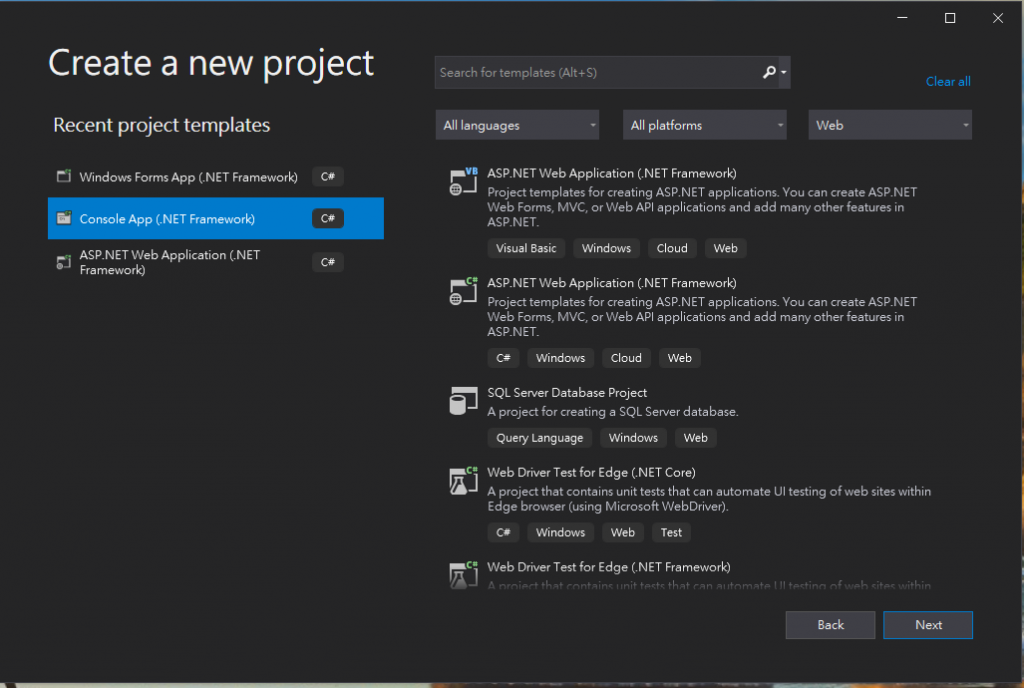1024x688 pixels.
Task: Click Web tag under Visual Basic ASP.NET template
Action: click(725, 248)
